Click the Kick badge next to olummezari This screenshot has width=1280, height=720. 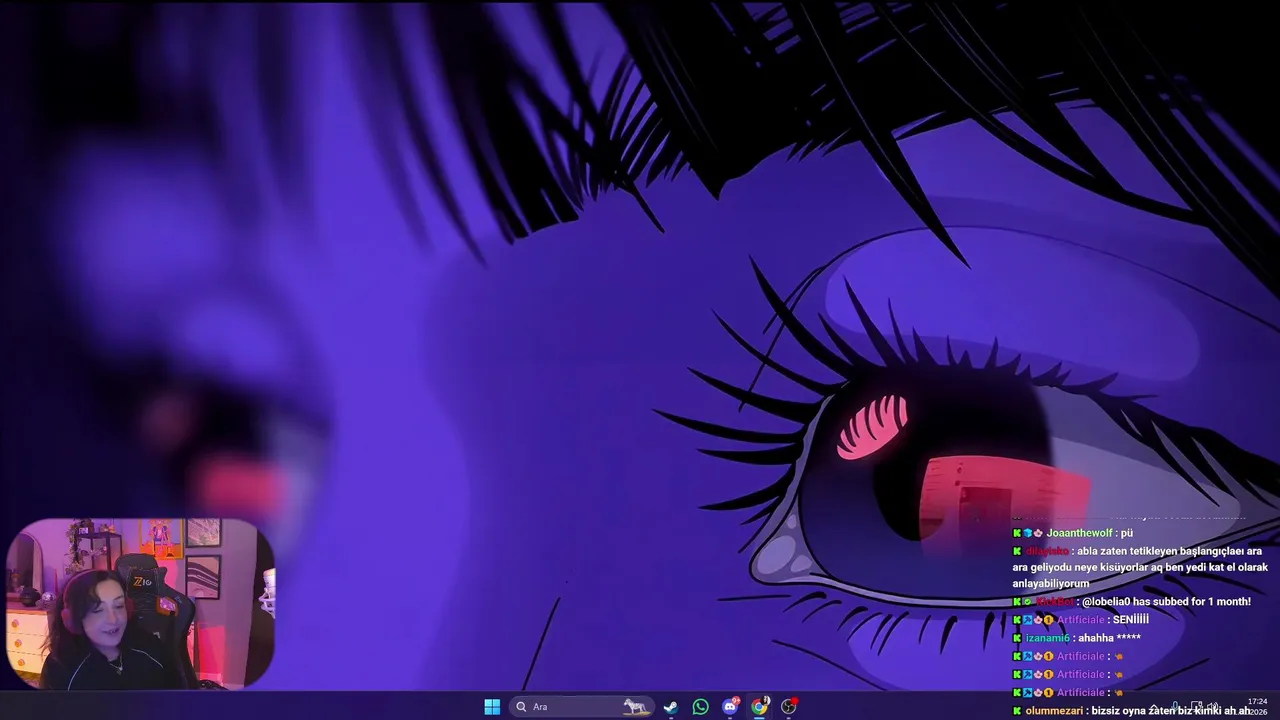click(x=1017, y=710)
